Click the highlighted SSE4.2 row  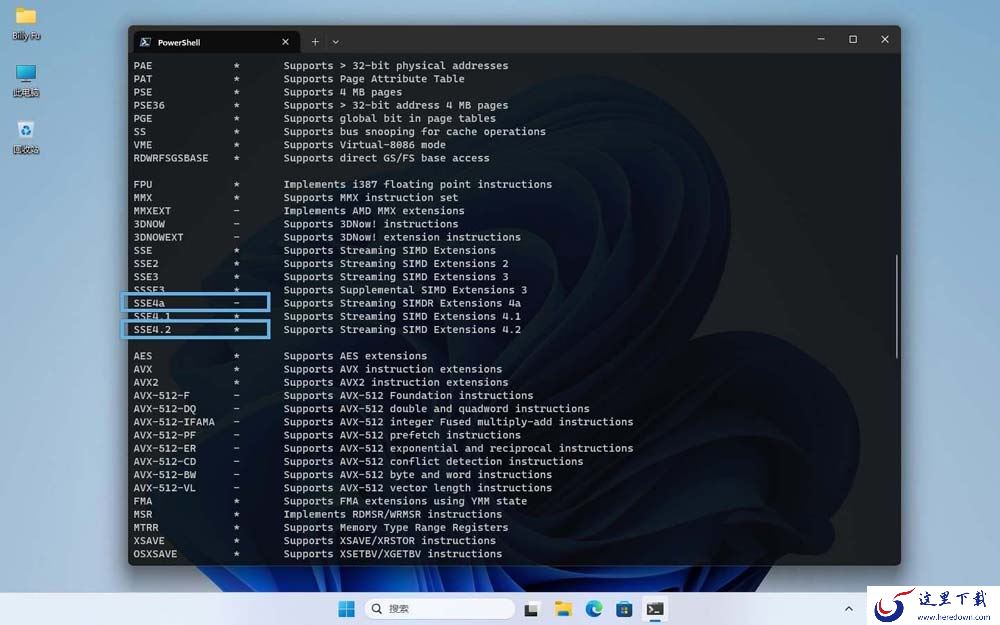pos(195,330)
